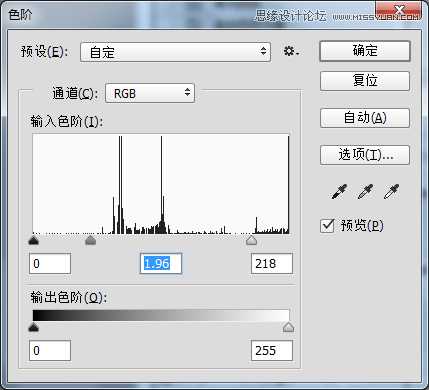
Task: Click the midtone gamma field 1.96
Action: (x=161, y=263)
